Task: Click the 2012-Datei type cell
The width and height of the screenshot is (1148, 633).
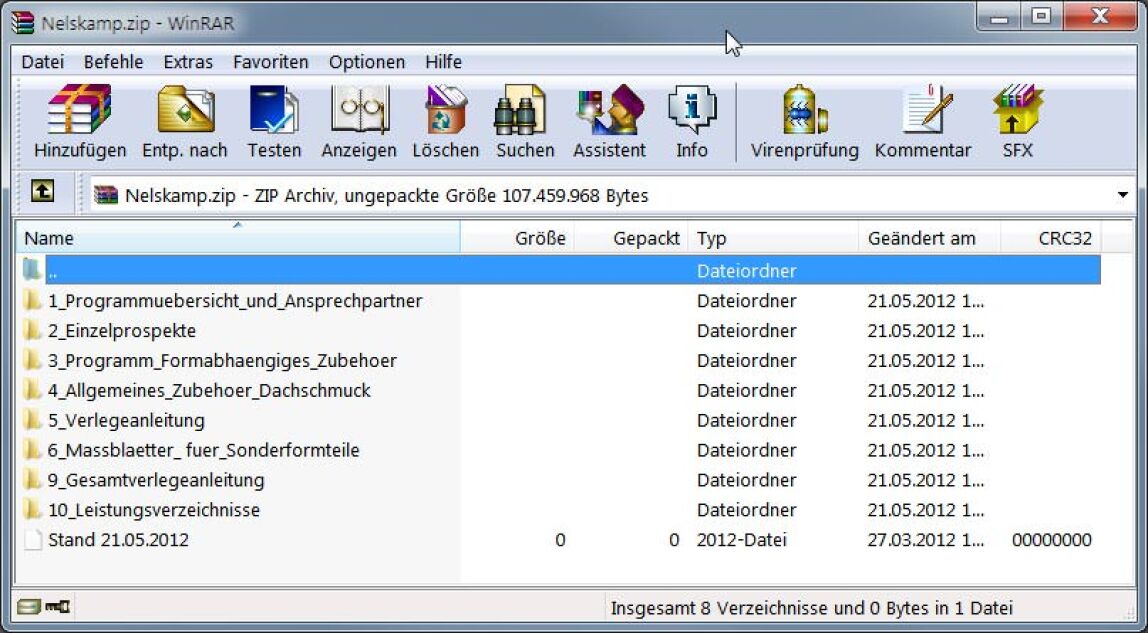Action: pyautogui.click(x=742, y=540)
